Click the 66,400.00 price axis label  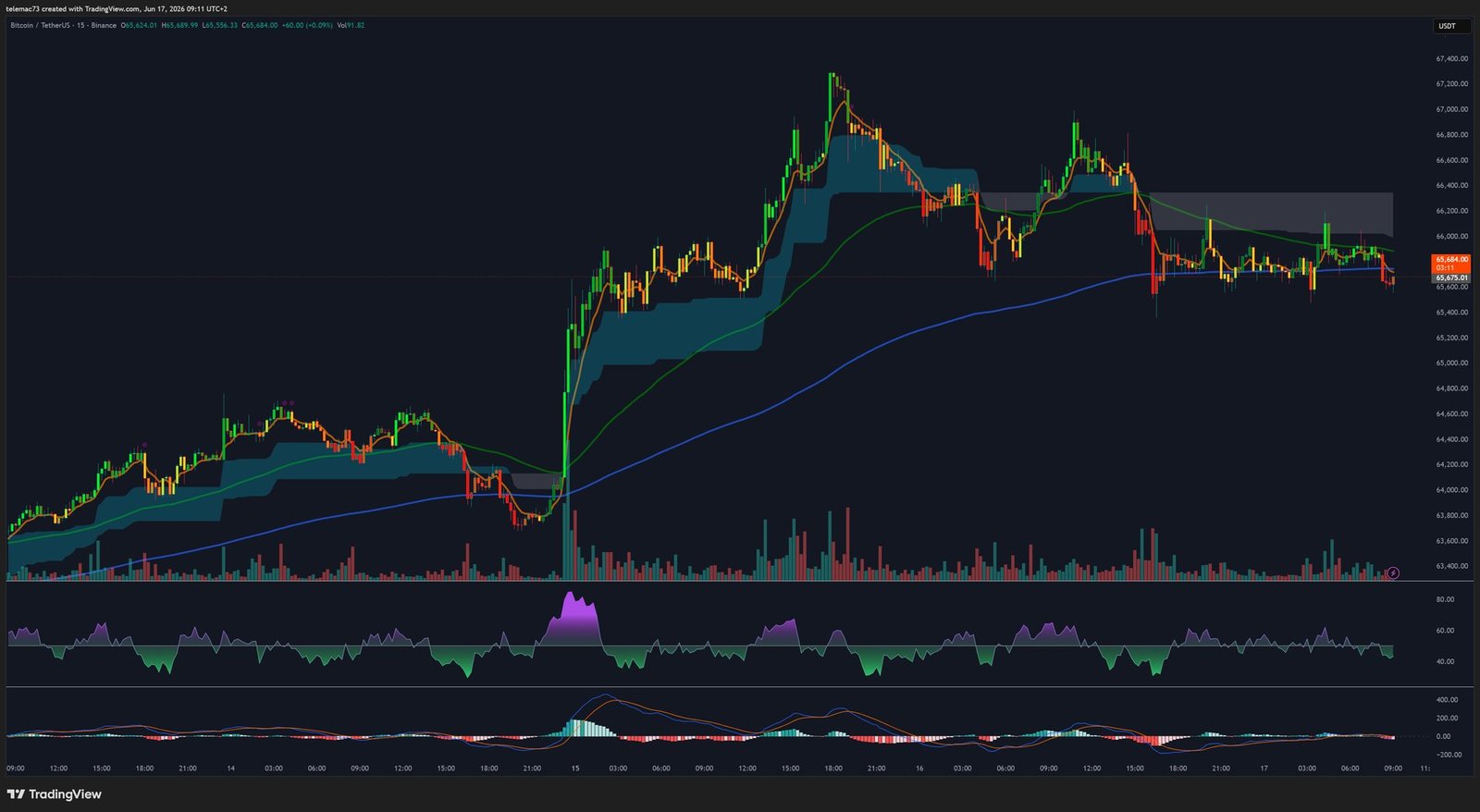pyautogui.click(x=1451, y=185)
